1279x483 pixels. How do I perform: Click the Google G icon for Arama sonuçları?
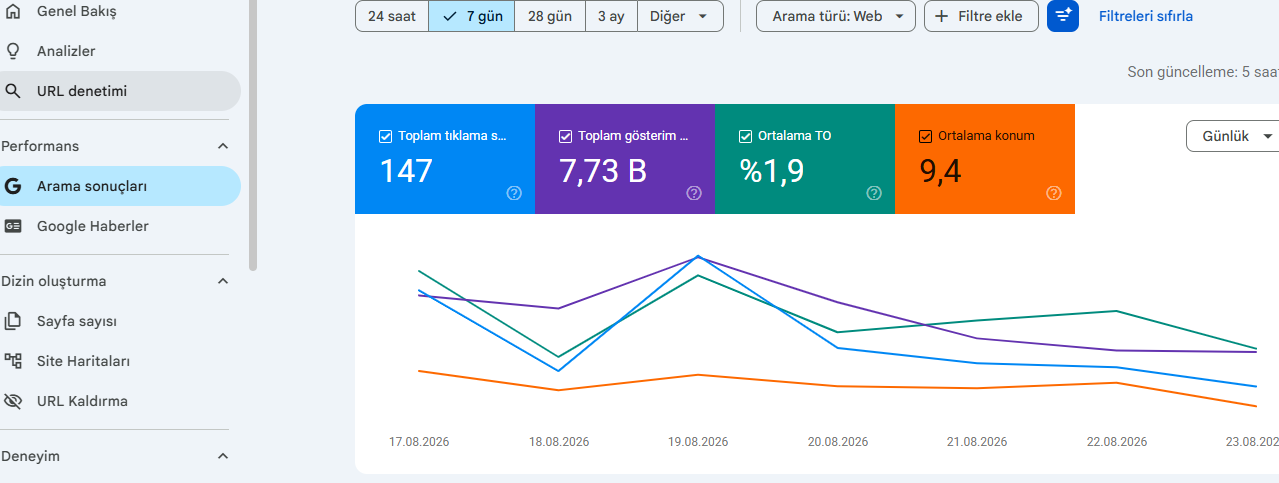[13, 186]
